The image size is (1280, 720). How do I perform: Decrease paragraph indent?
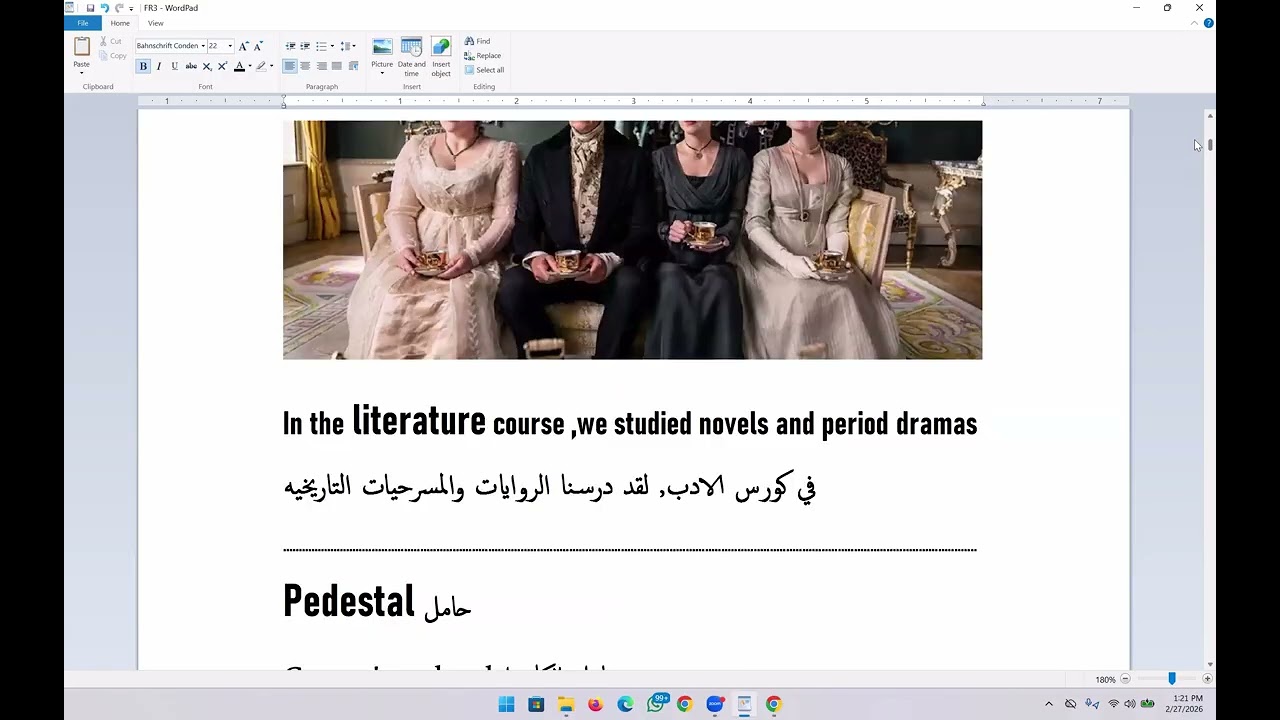(x=290, y=46)
